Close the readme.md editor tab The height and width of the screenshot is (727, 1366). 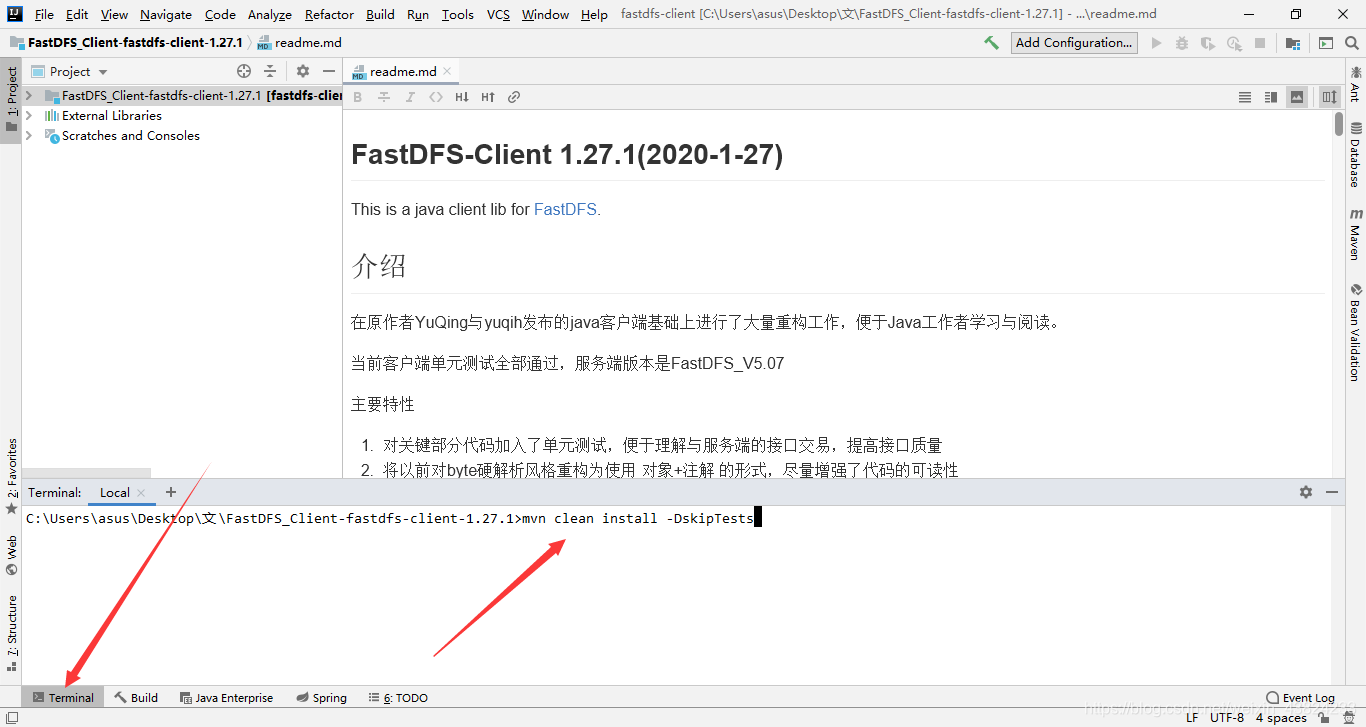[447, 71]
